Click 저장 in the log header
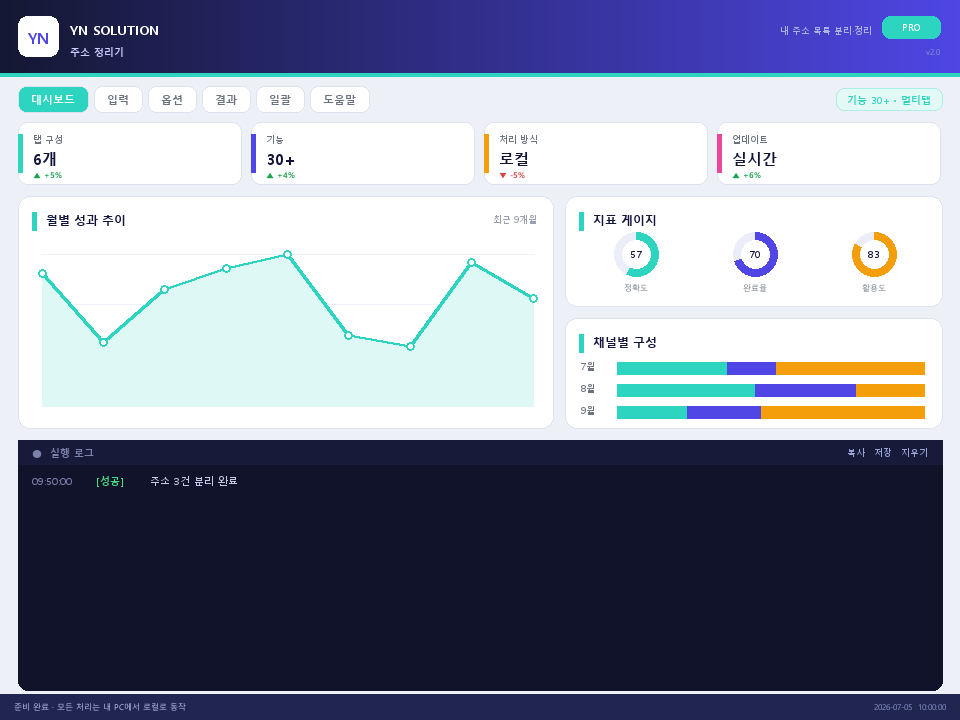 883,452
